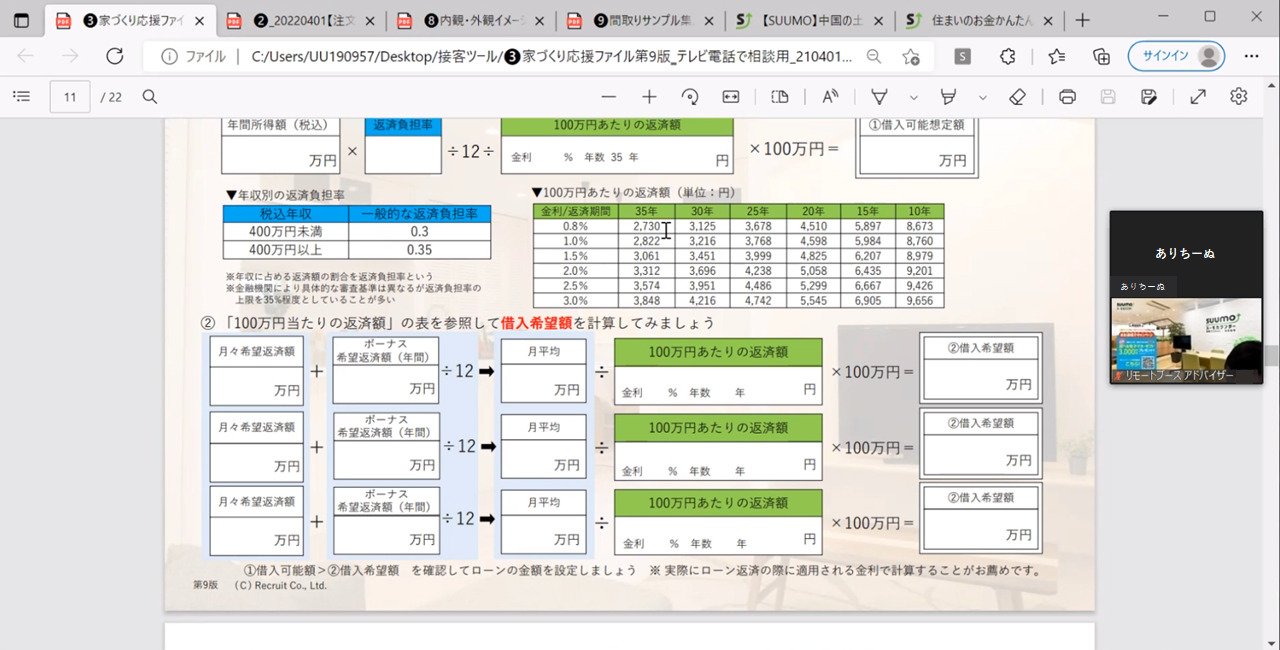
Task: Enter full screen PDF view
Action: (x=1198, y=97)
